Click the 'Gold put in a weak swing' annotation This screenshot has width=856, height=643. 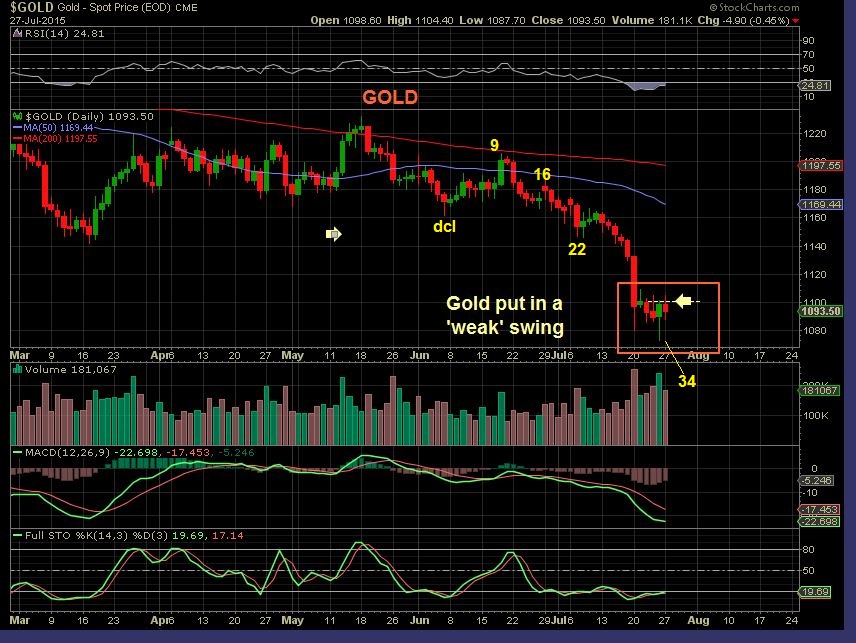(504, 315)
